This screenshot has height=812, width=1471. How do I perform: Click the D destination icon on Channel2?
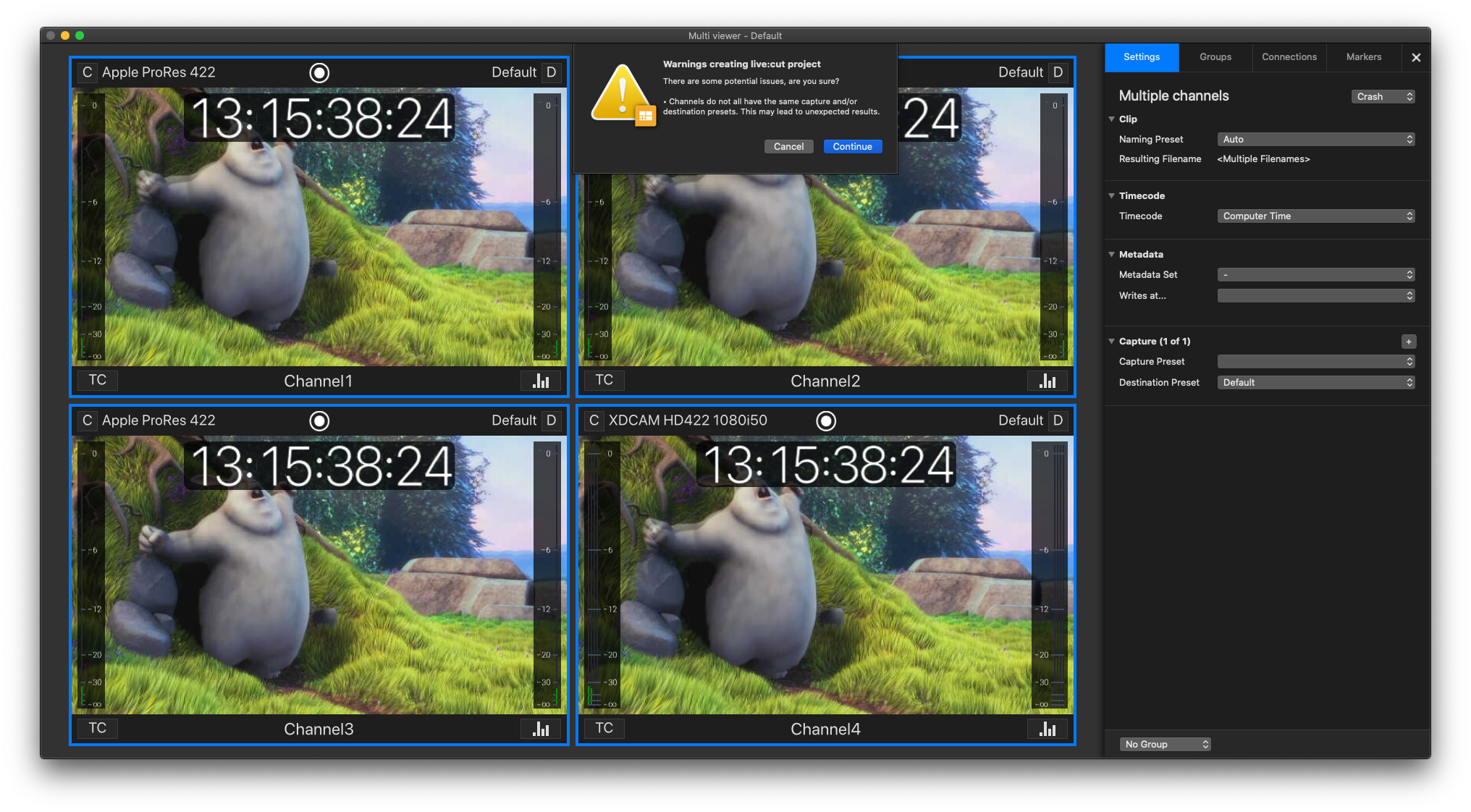click(1058, 72)
